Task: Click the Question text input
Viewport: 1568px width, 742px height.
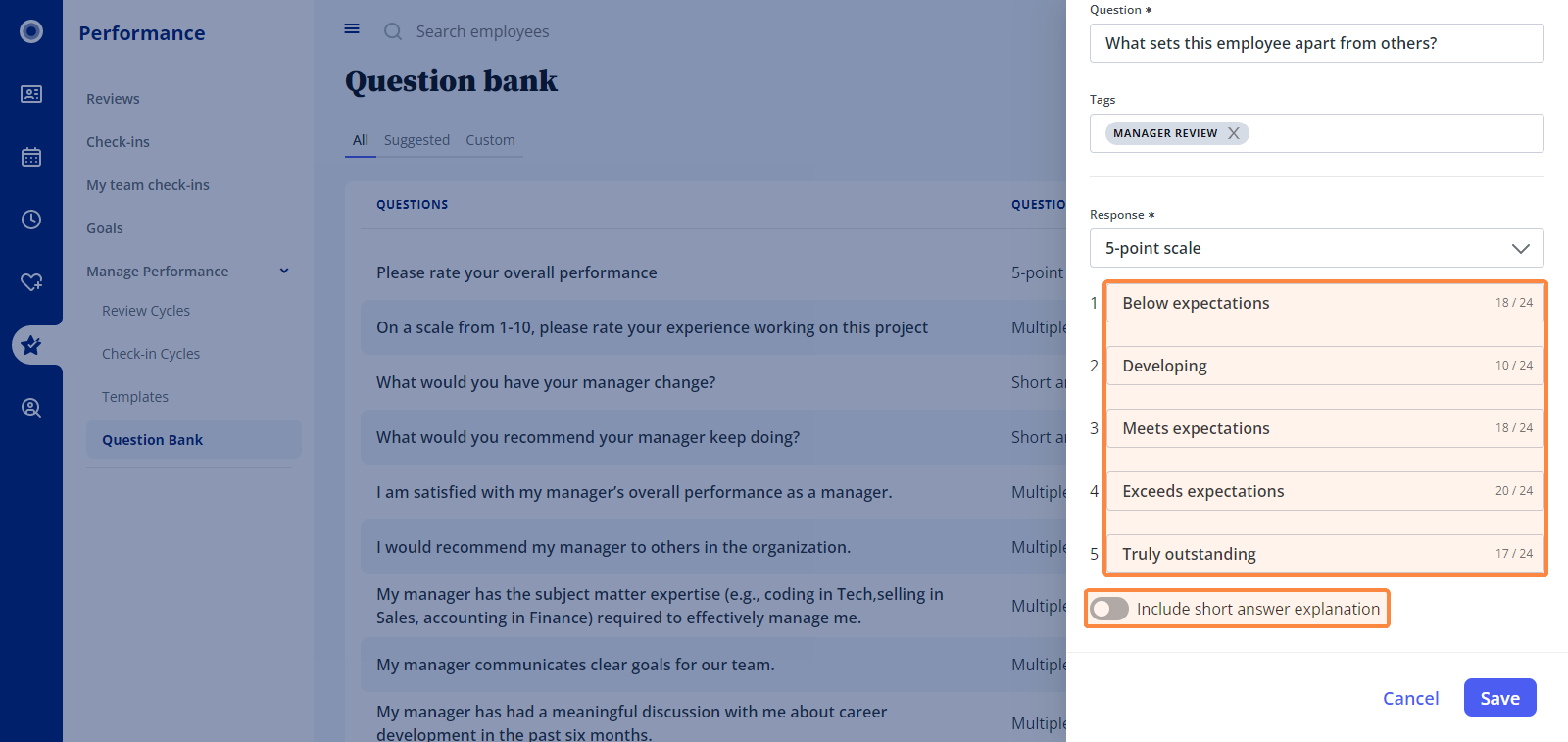Action: tap(1316, 43)
